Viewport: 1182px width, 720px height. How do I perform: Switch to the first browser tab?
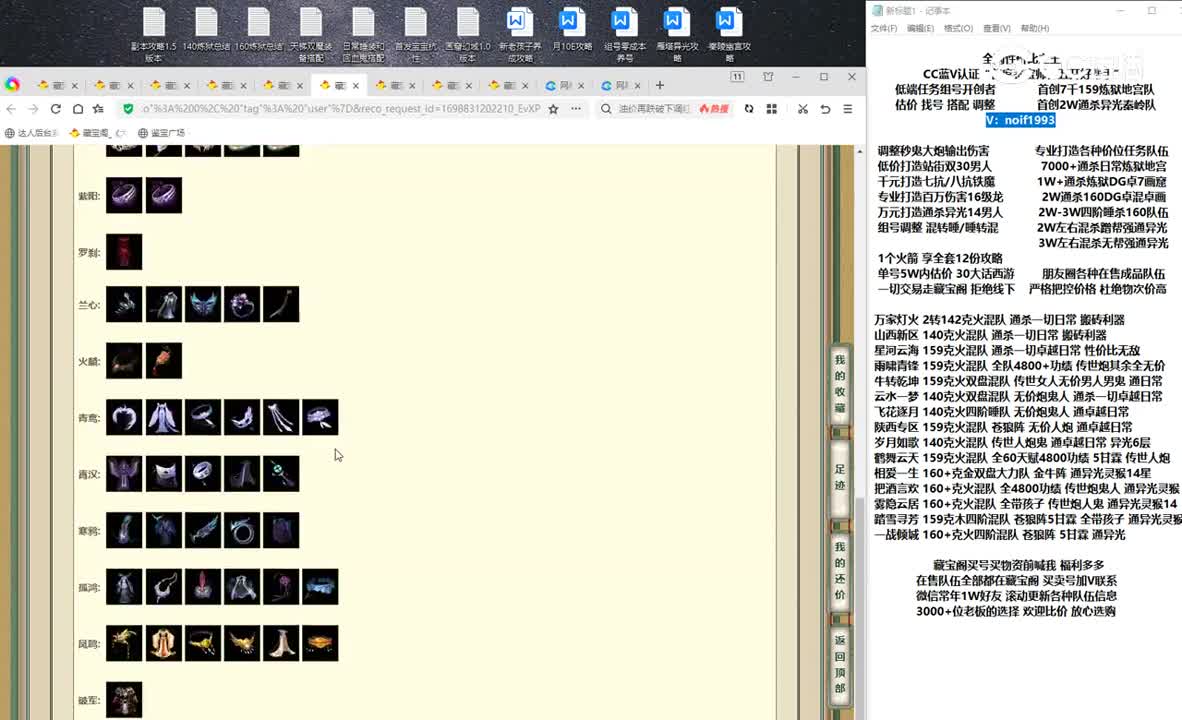point(57,85)
